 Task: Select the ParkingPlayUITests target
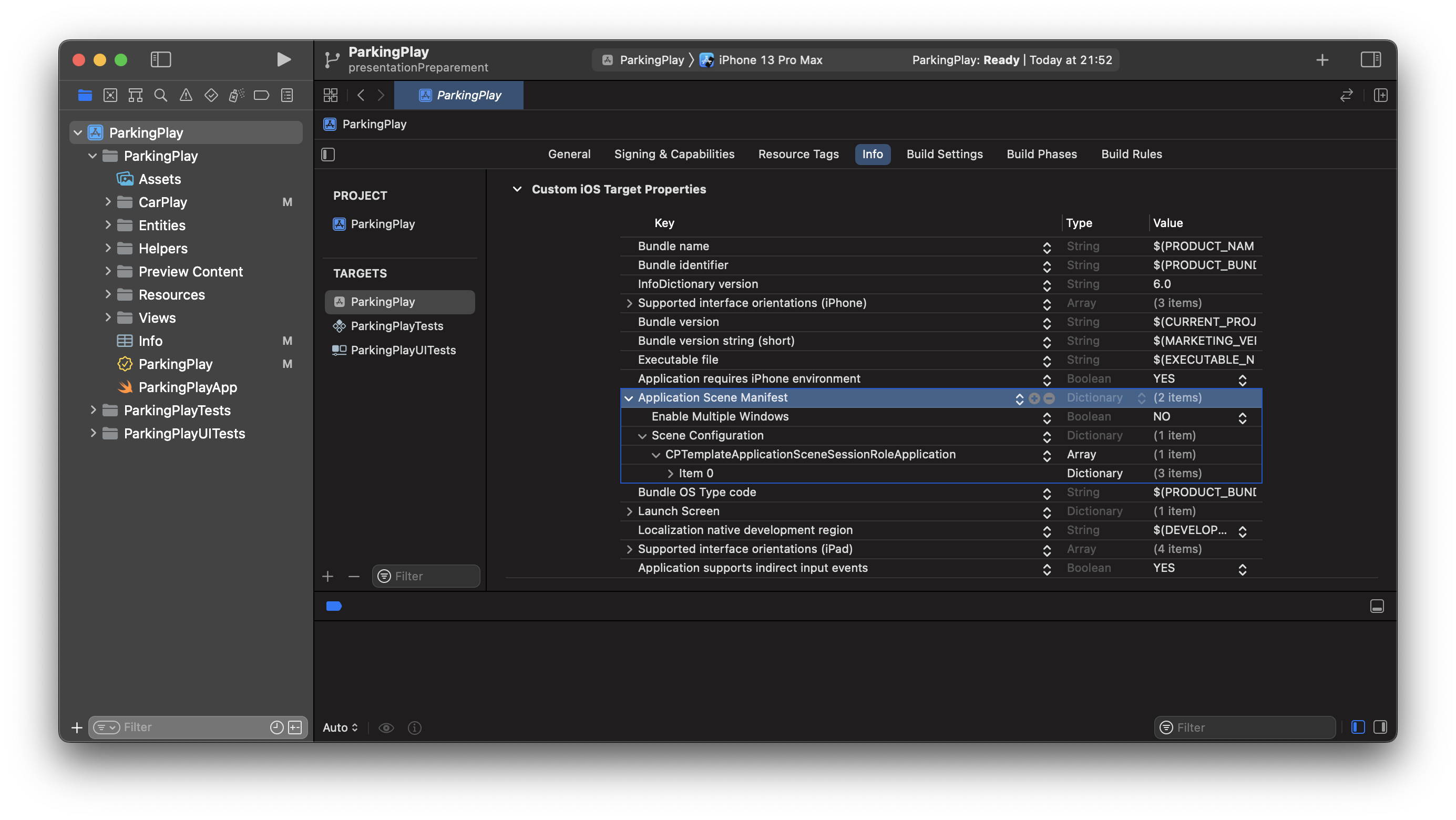click(x=403, y=350)
